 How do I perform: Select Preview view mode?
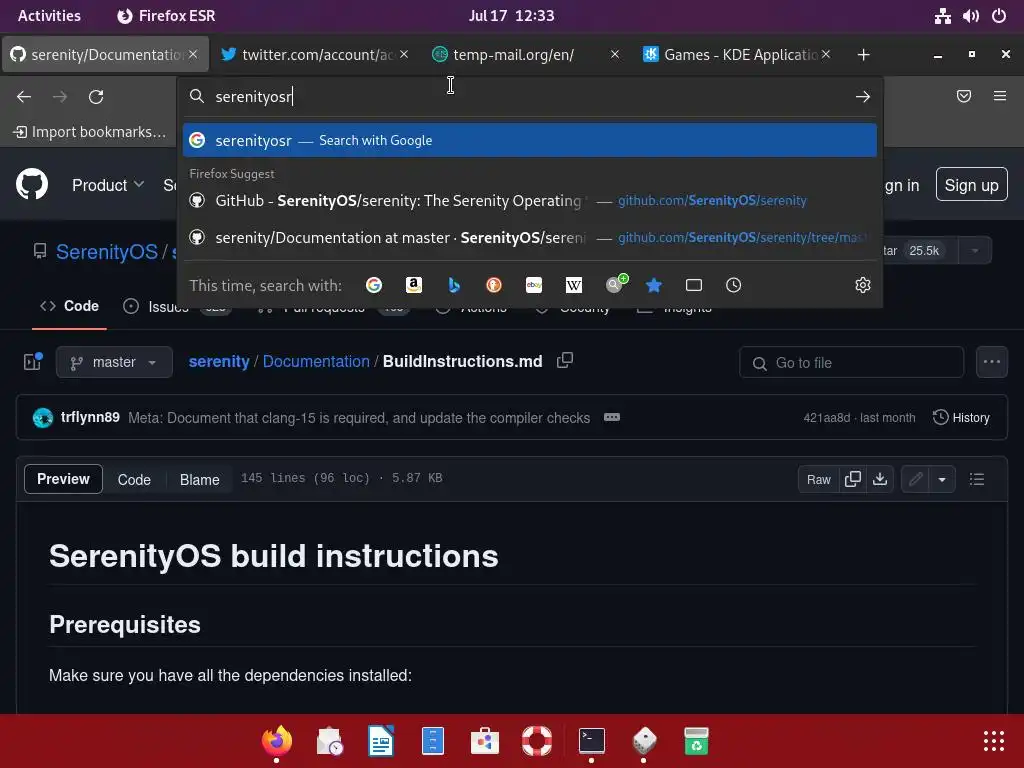click(63, 479)
